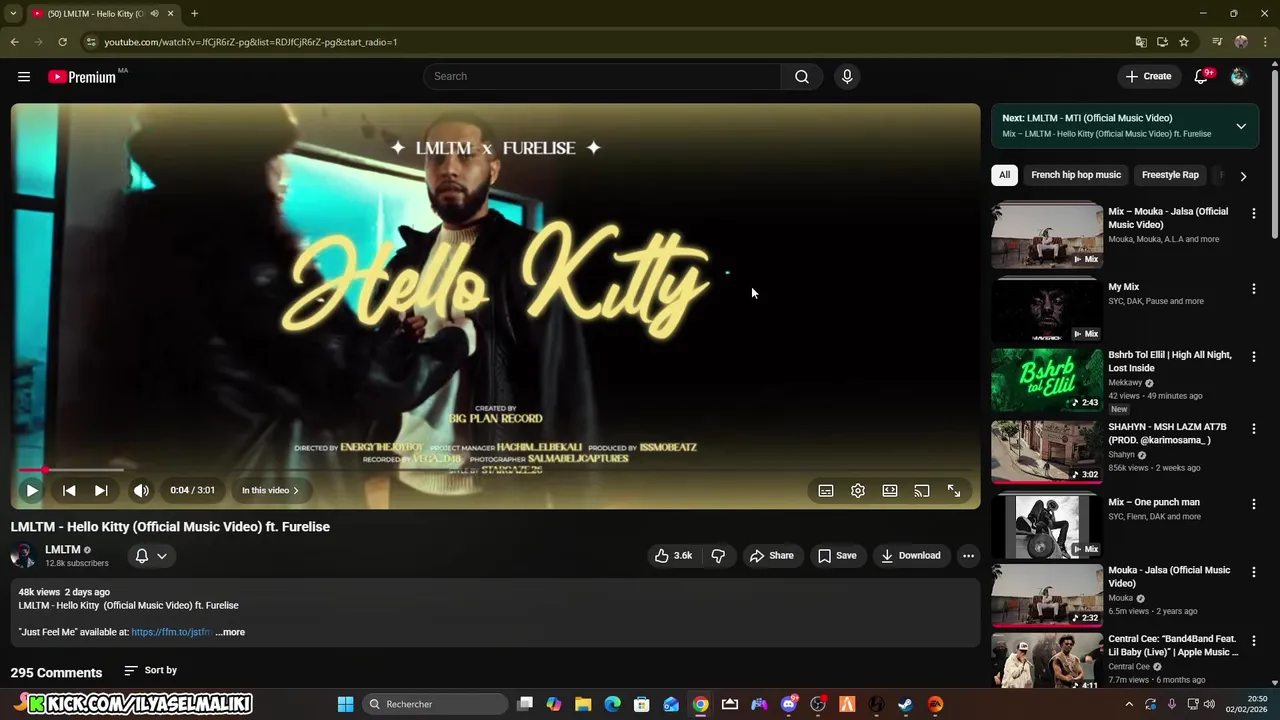The width and height of the screenshot is (1280, 720).
Task: Open options for Mix – One punch man
Action: (x=1253, y=504)
